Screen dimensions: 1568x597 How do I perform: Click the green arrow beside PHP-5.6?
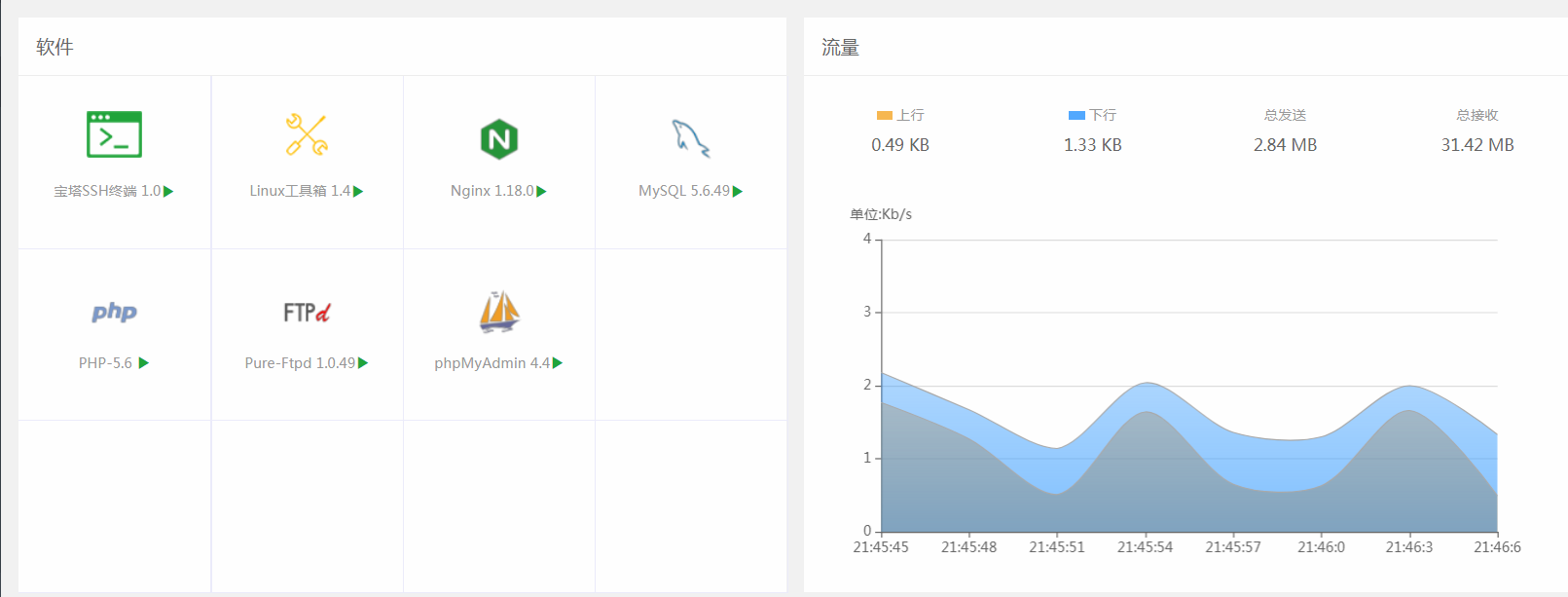[144, 363]
